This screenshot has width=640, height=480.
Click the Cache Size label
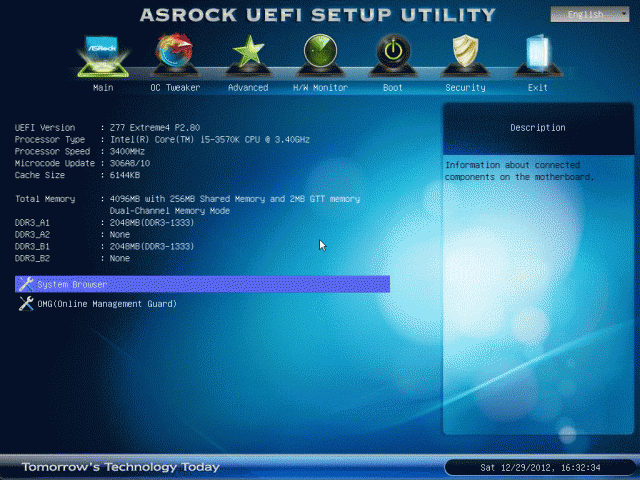40,175
